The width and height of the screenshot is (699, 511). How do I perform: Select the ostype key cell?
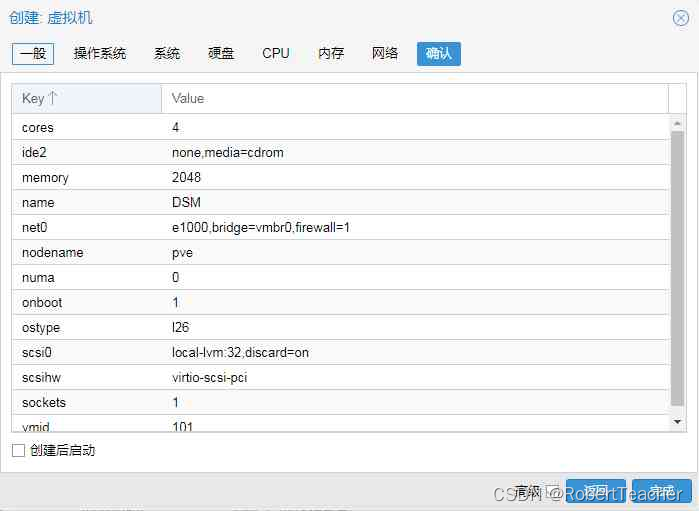pos(86,327)
